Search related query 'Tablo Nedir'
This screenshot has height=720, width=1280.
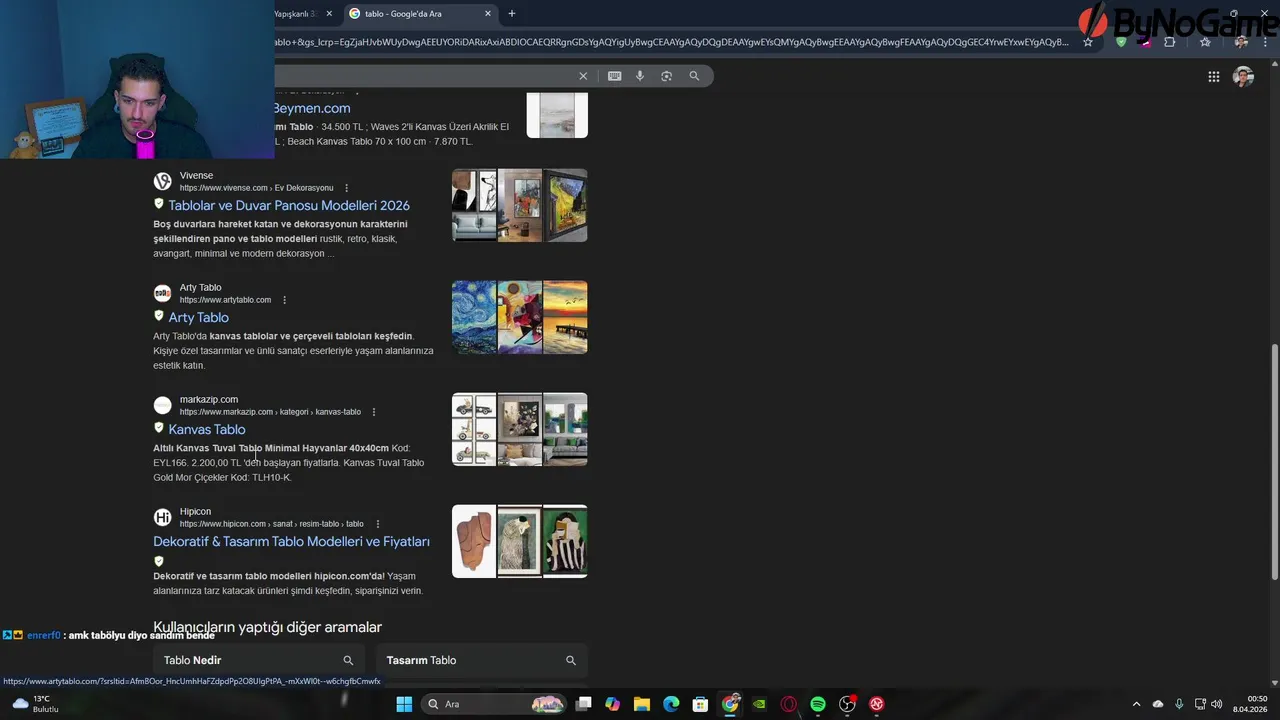pyautogui.click(x=258, y=660)
